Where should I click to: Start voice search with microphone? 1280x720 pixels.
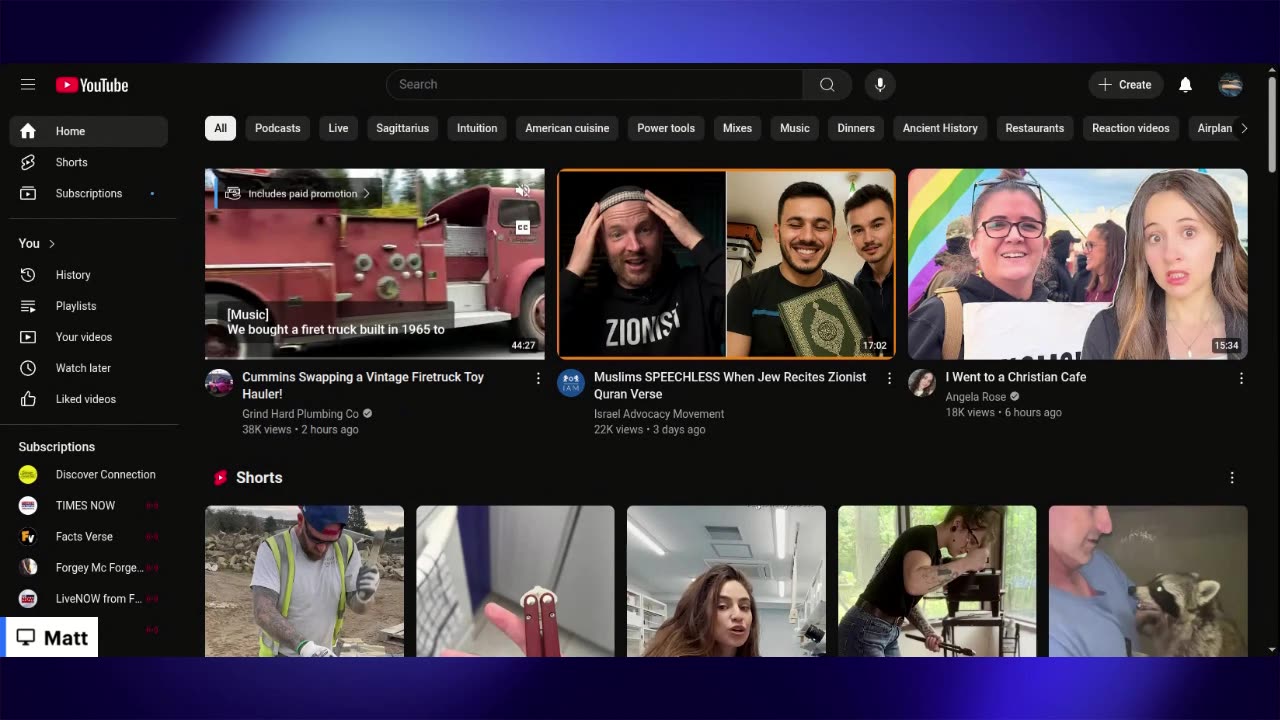pos(880,85)
